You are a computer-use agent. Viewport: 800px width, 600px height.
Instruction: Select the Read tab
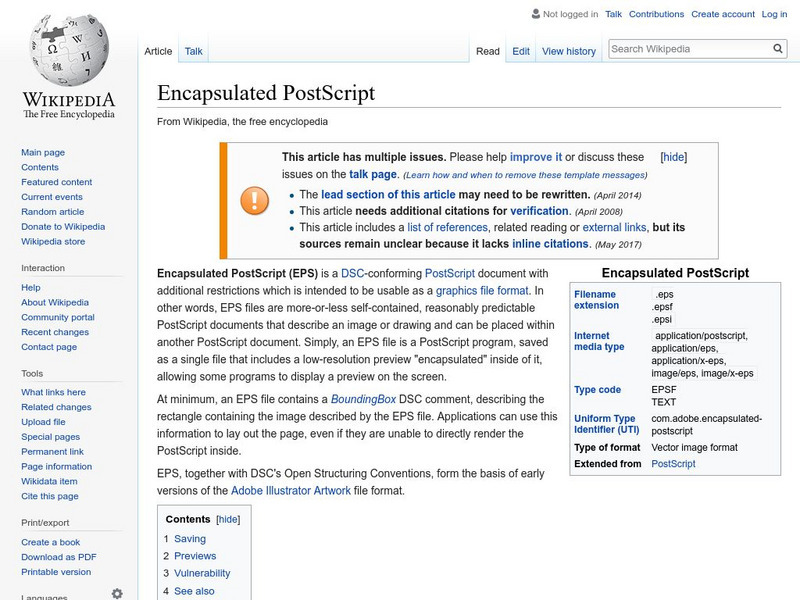488,51
